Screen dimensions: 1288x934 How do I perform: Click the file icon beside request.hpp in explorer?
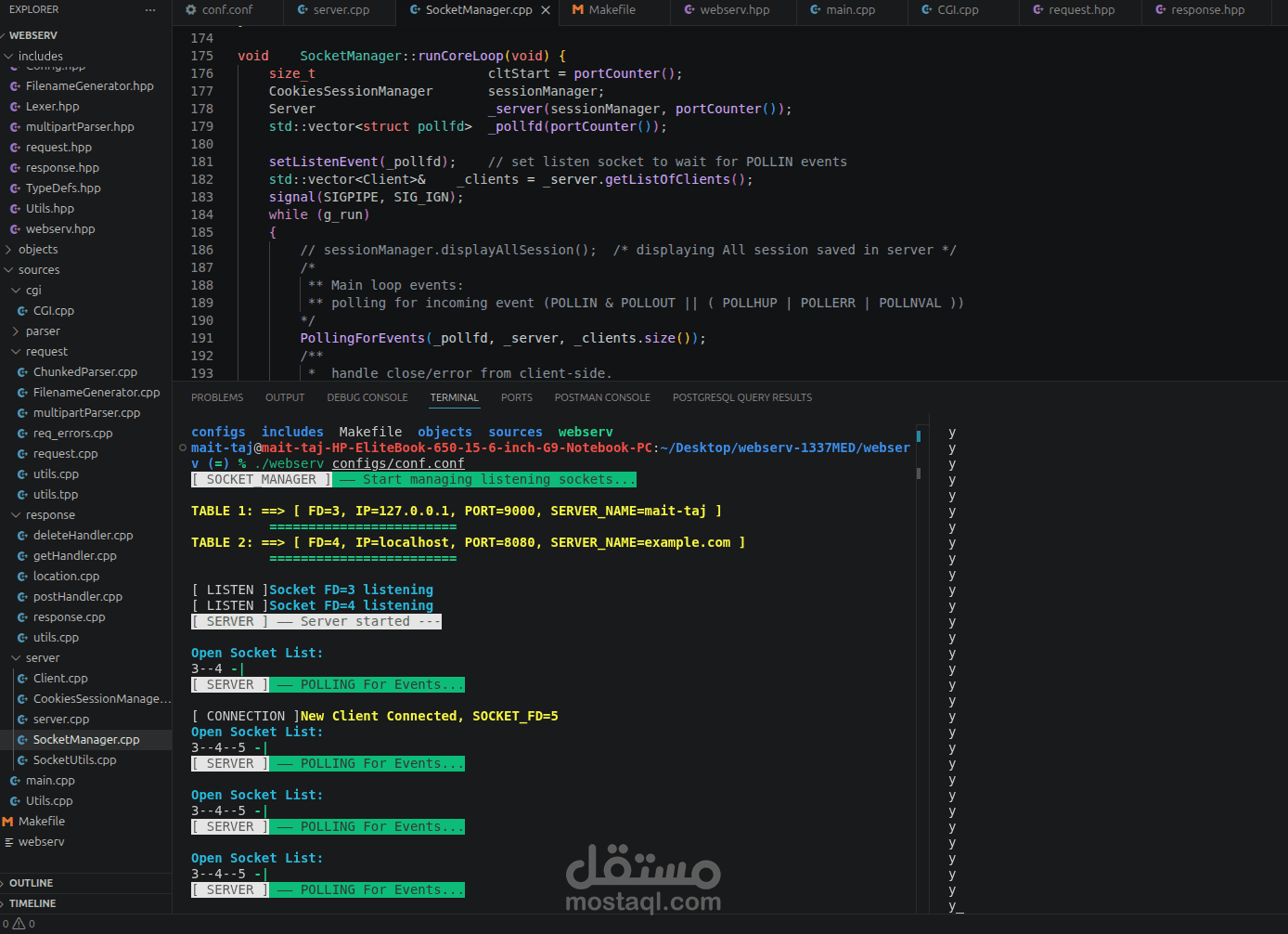click(15, 148)
